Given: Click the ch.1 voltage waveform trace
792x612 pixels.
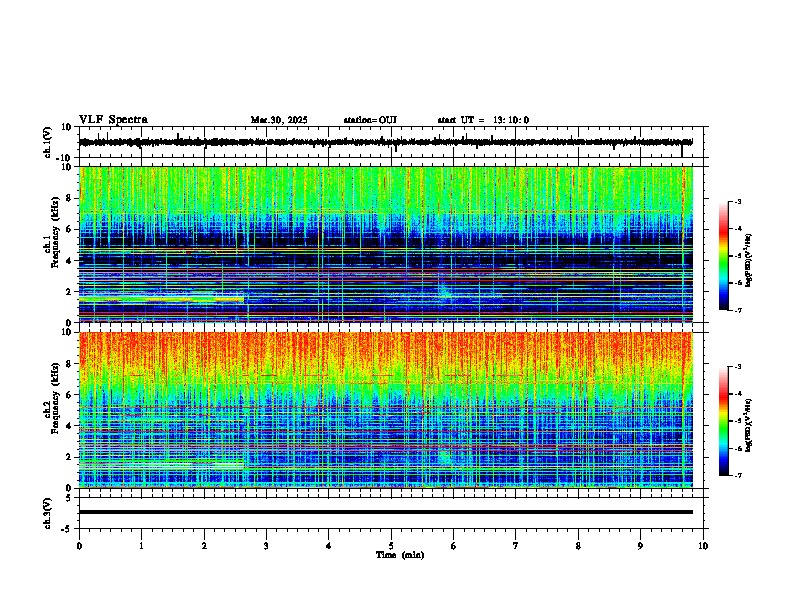Looking at the screenshot, I should pos(386,142).
